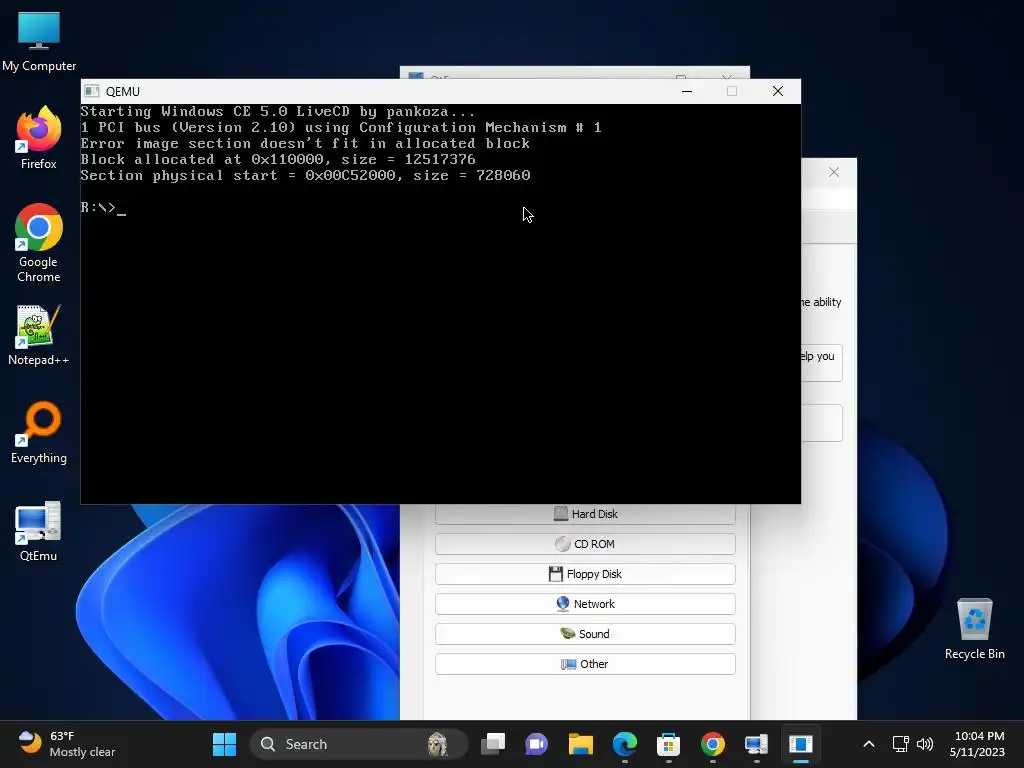Open the Recycle Bin
This screenshot has width=1024, height=768.
pyautogui.click(x=974, y=629)
